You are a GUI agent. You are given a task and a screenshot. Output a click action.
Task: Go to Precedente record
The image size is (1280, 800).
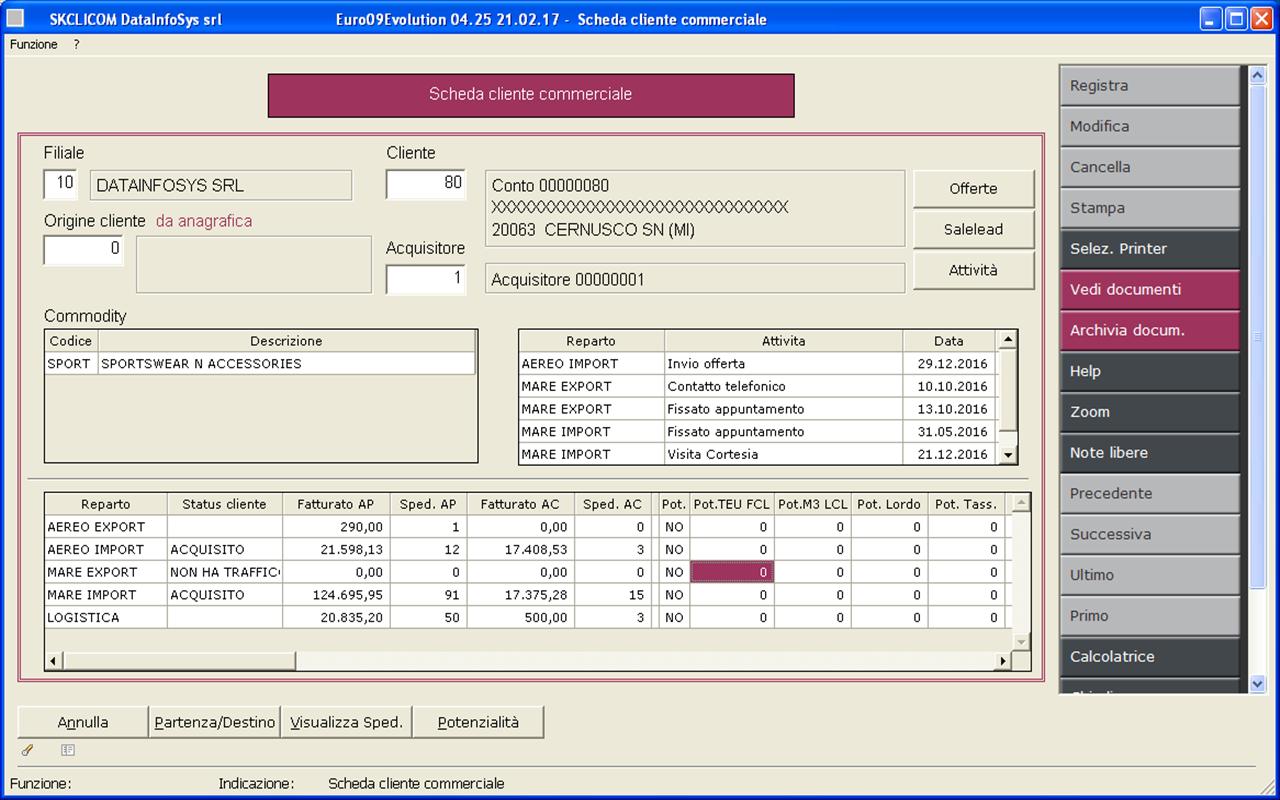[1150, 494]
